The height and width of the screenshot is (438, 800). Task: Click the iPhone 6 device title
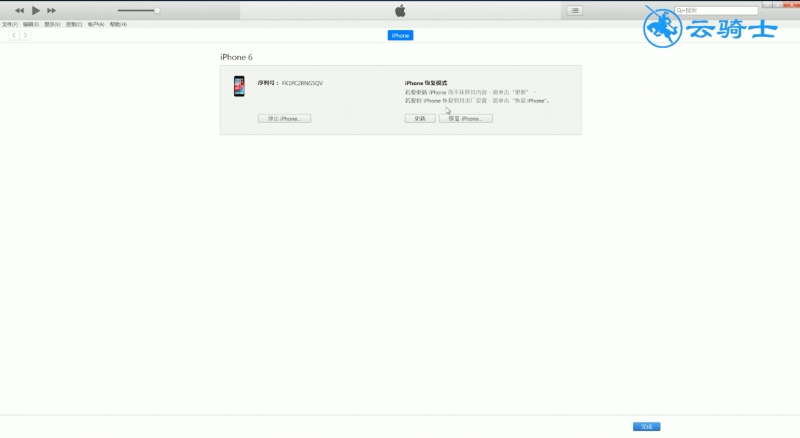click(x=236, y=57)
